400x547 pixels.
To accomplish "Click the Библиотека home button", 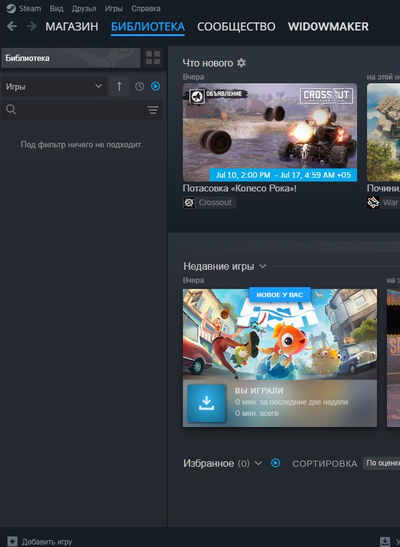I will pyautogui.click(x=71, y=58).
